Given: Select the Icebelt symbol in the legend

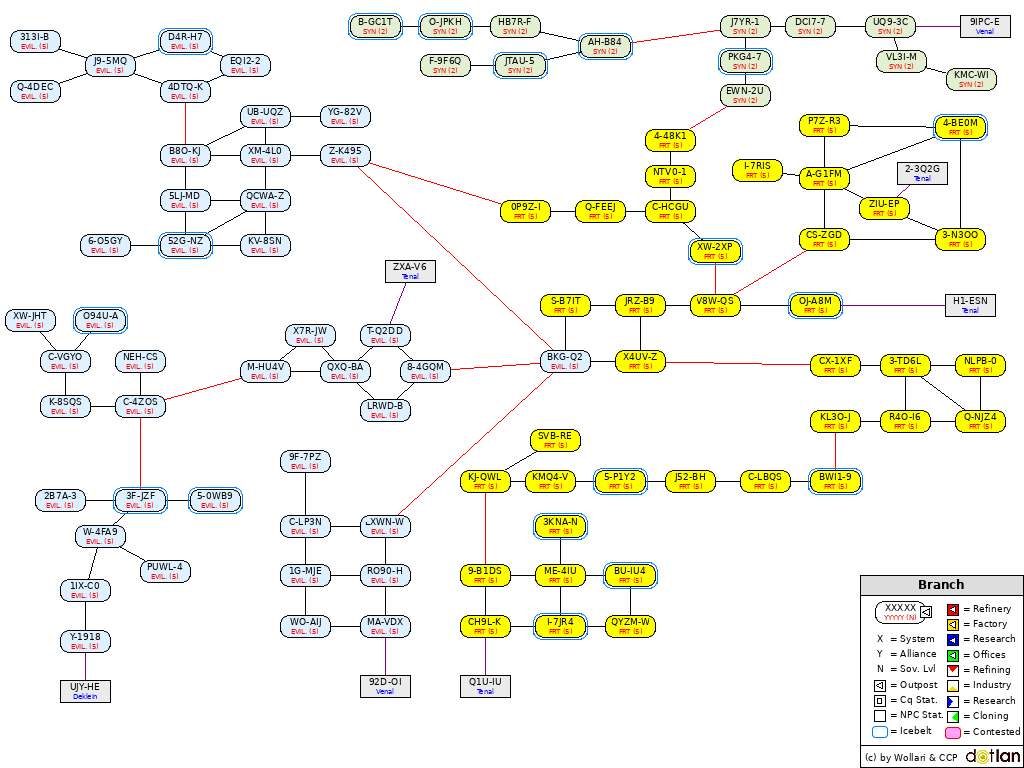Looking at the screenshot, I should 879,731.
